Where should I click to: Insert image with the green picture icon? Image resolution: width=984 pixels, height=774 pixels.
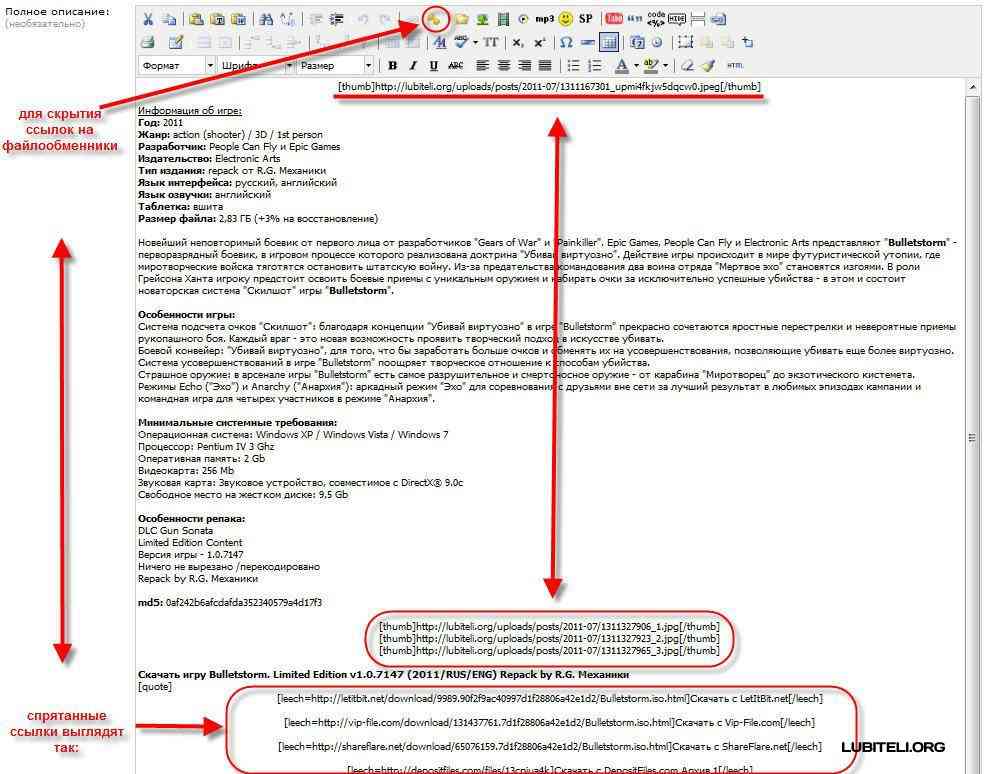click(x=483, y=19)
